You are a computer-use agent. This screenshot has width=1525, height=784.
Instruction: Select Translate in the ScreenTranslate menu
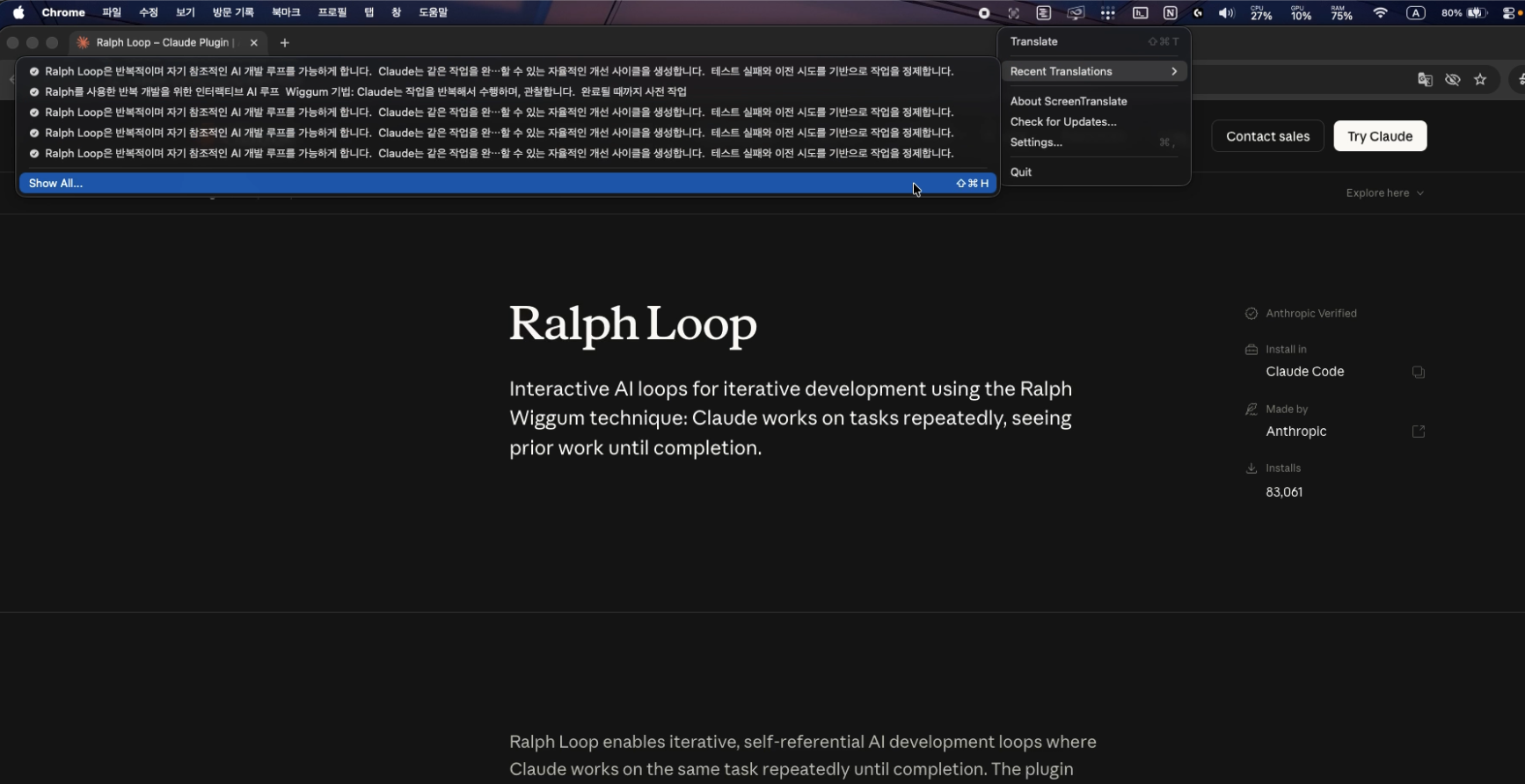tap(1095, 41)
